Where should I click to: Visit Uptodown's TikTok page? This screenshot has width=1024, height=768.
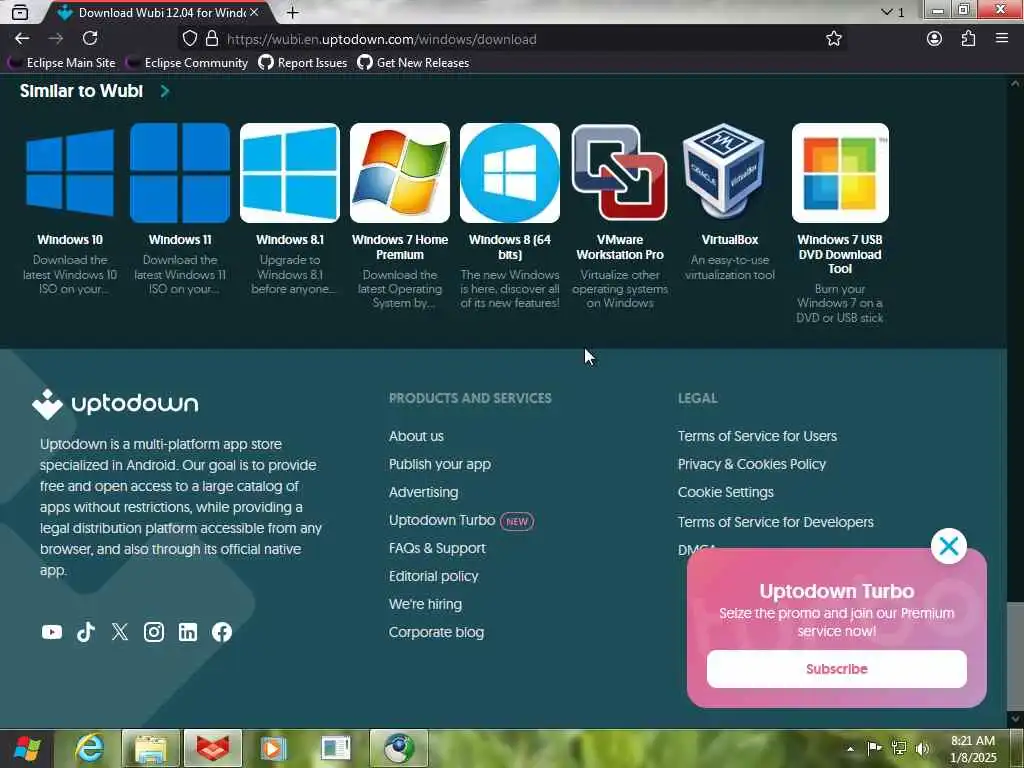[86, 632]
